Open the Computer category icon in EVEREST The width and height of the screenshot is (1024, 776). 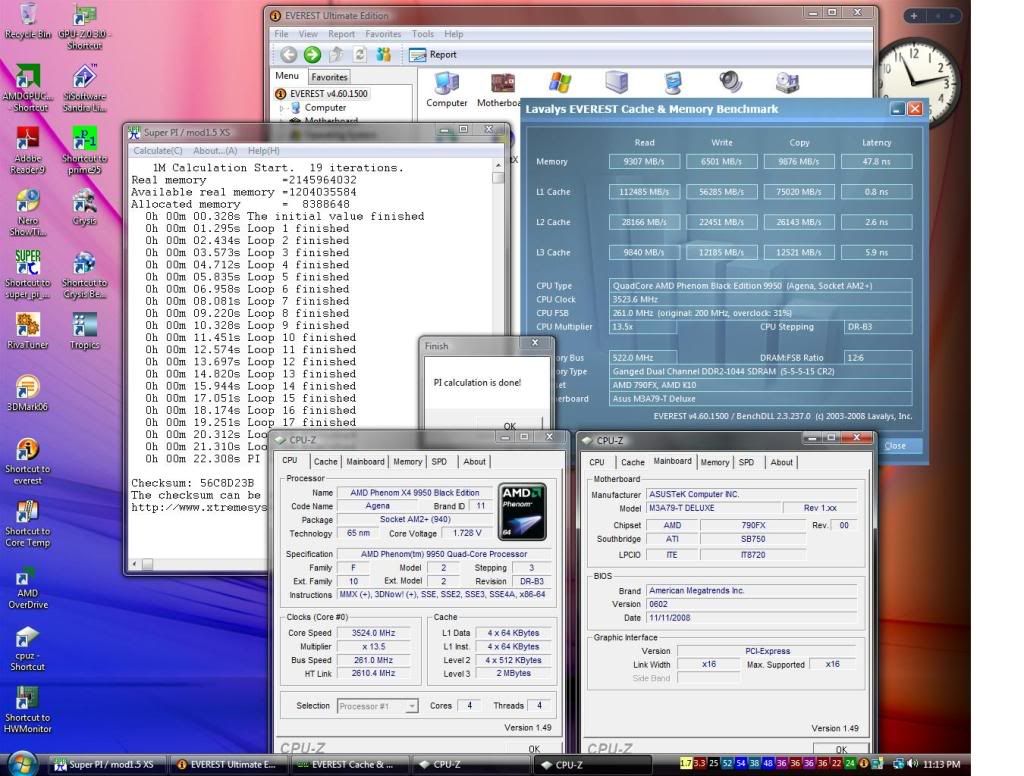pyautogui.click(x=447, y=89)
